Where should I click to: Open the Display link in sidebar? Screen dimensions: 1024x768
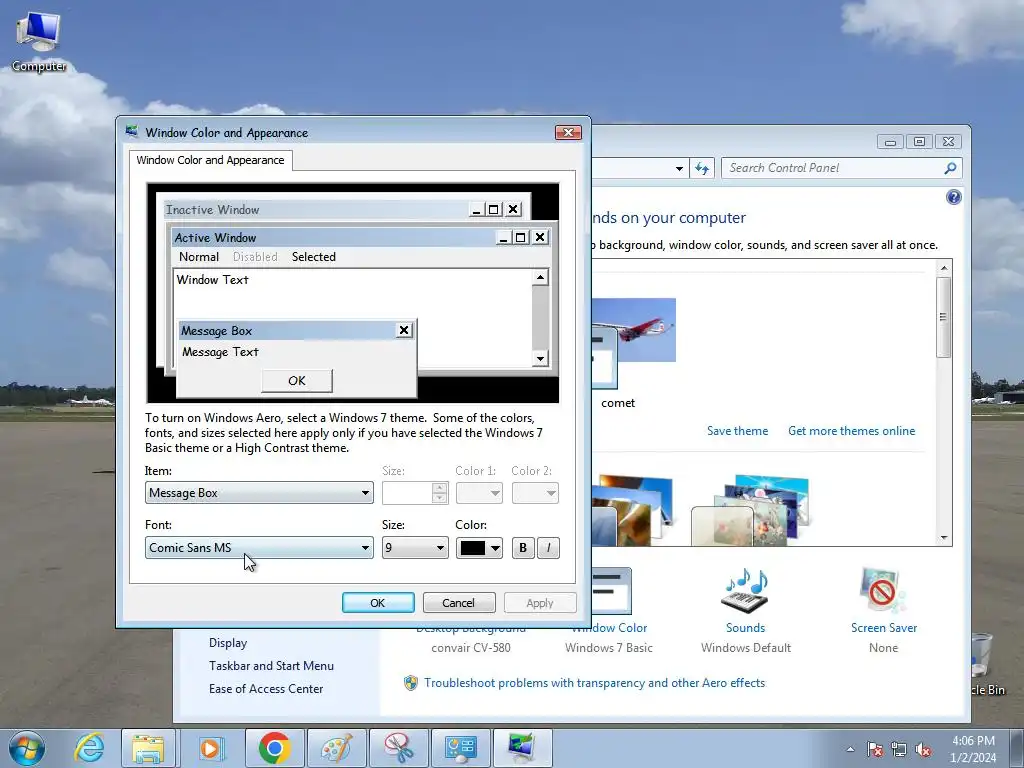(x=228, y=643)
